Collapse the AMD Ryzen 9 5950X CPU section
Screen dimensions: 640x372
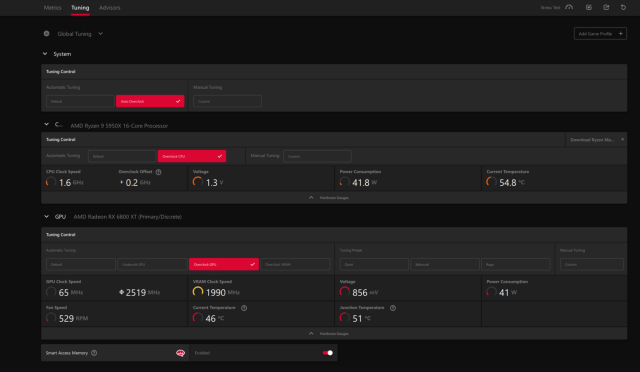pyautogui.click(x=47, y=124)
